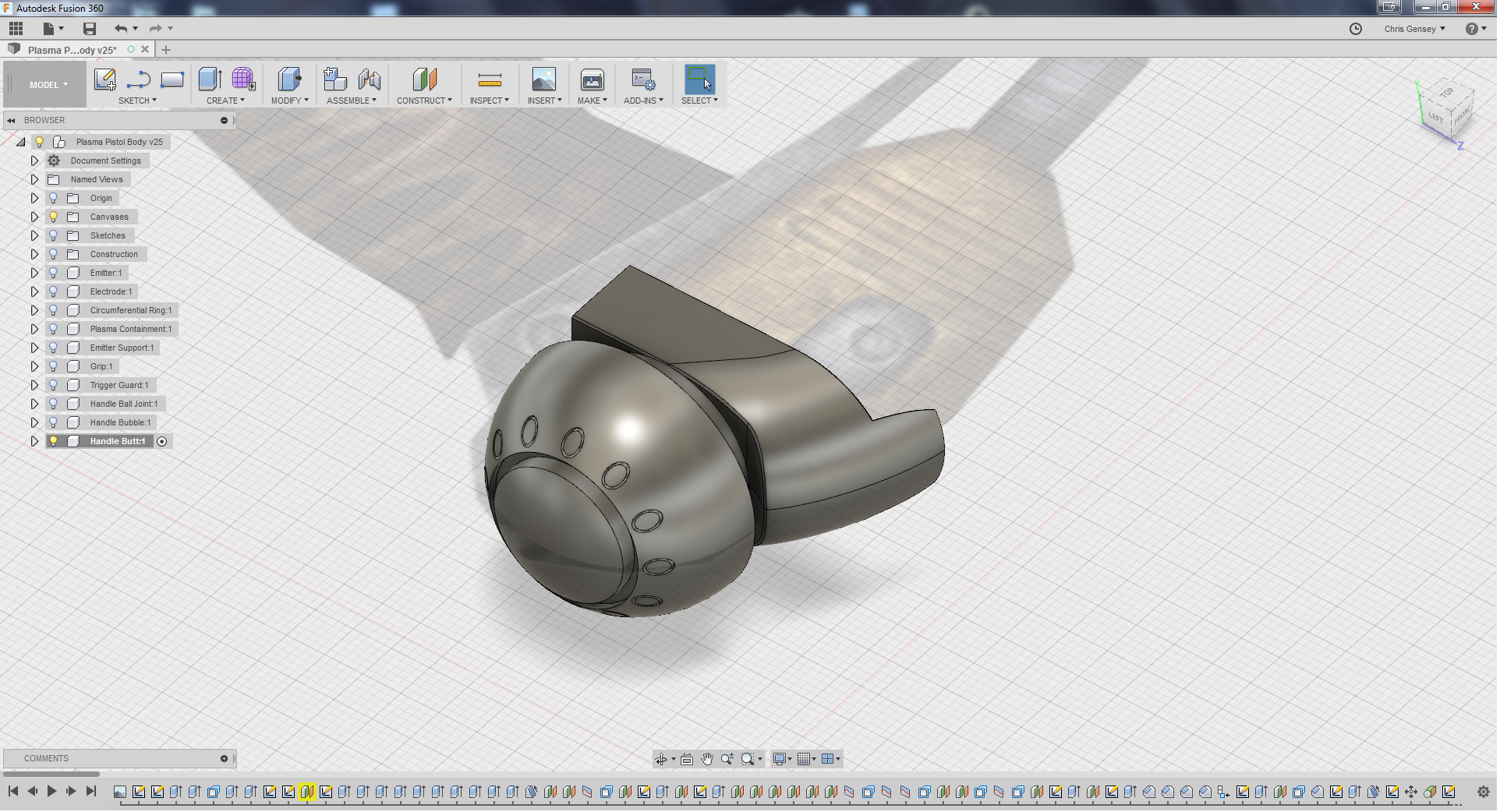Screen dimensions: 1500x812
Task: Open the MODEL workspace dropdown
Action: [x=48, y=85]
